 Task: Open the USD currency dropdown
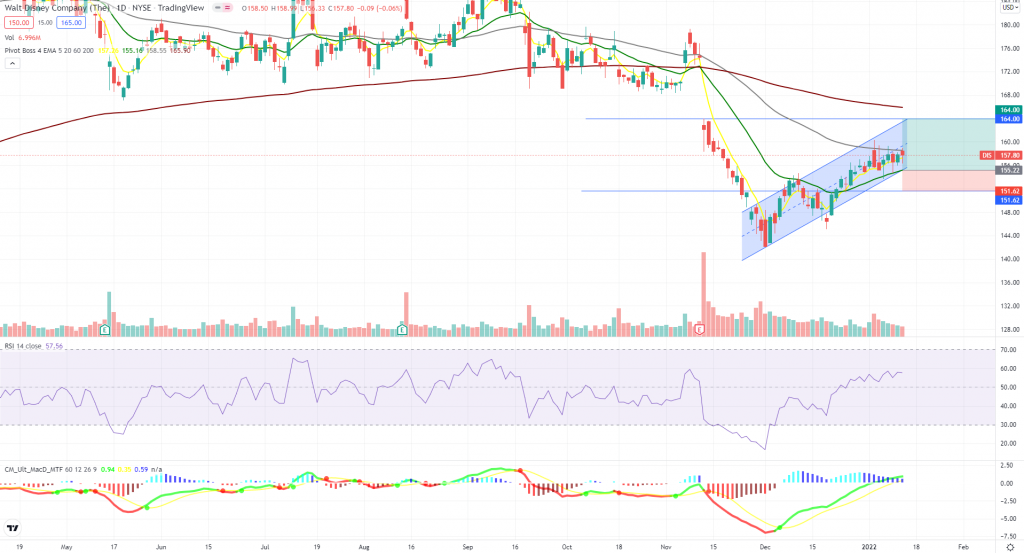(x=1010, y=8)
